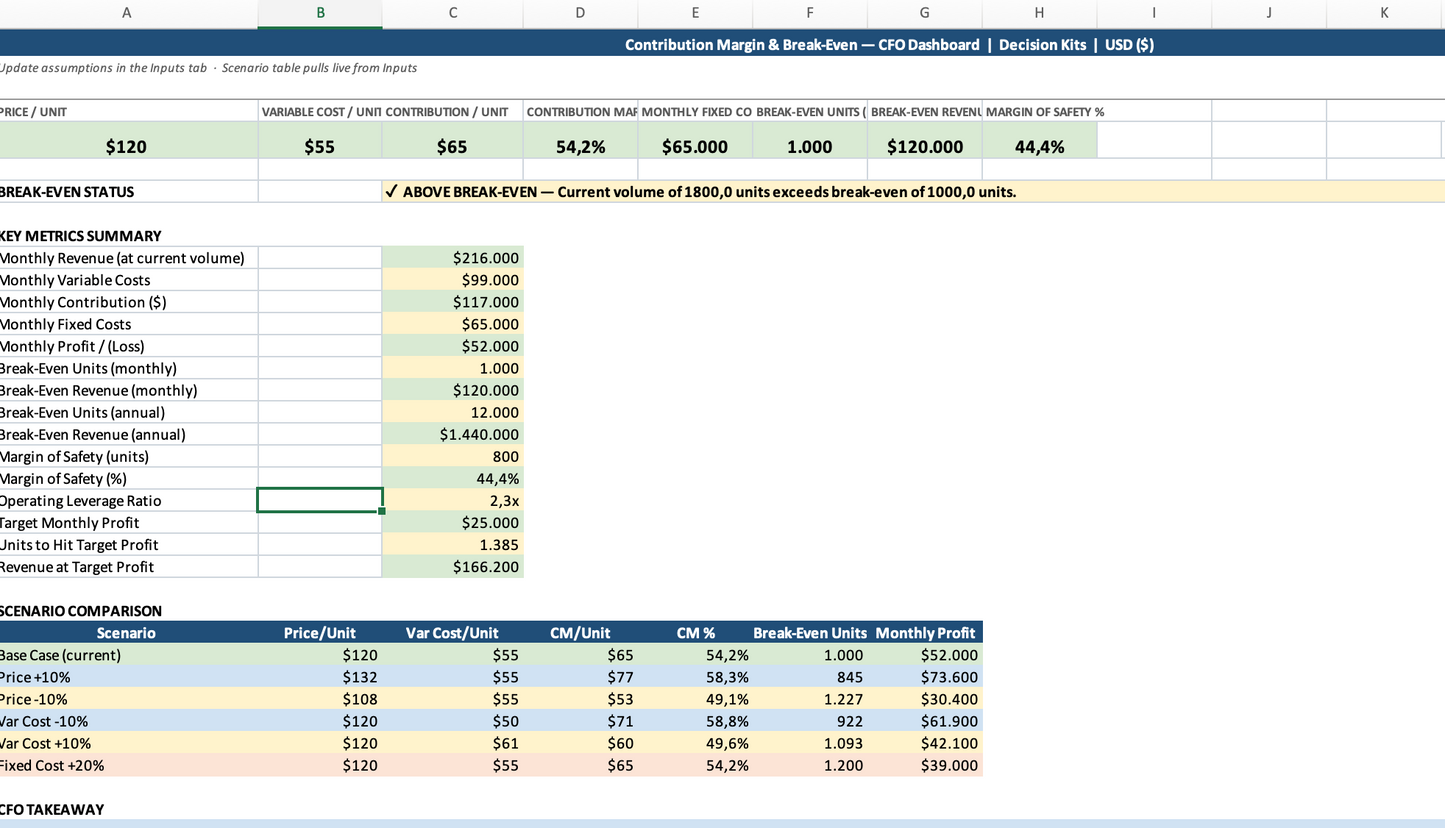Viewport: 1445px width, 828px height.
Task: Select the Target Monthly Profit $25.000 cell
Action: (452, 522)
